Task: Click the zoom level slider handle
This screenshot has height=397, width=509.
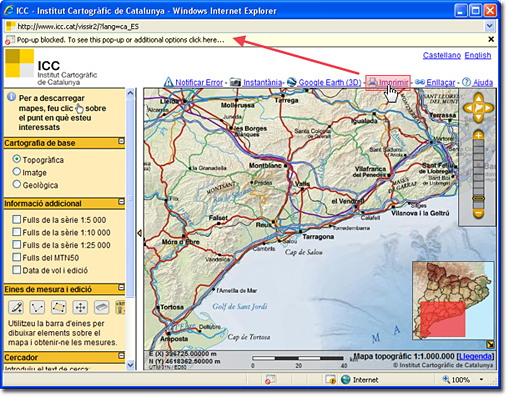Action: (478, 199)
